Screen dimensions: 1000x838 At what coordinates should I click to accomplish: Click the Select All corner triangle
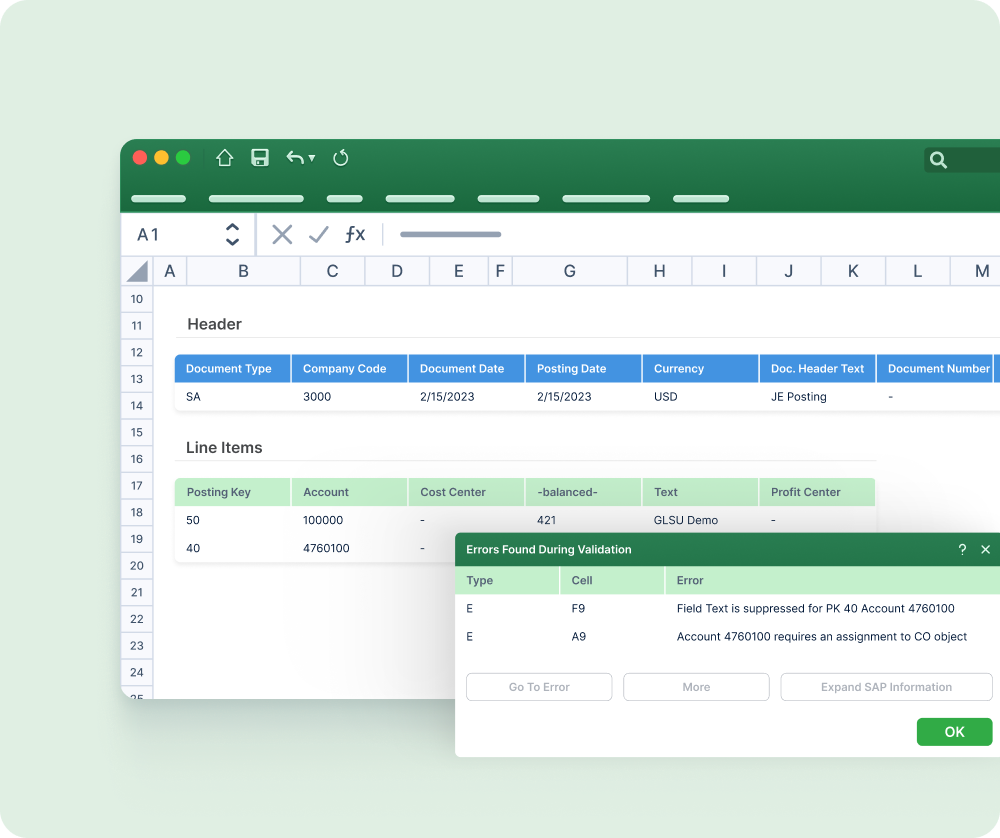(x=138, y=271)
